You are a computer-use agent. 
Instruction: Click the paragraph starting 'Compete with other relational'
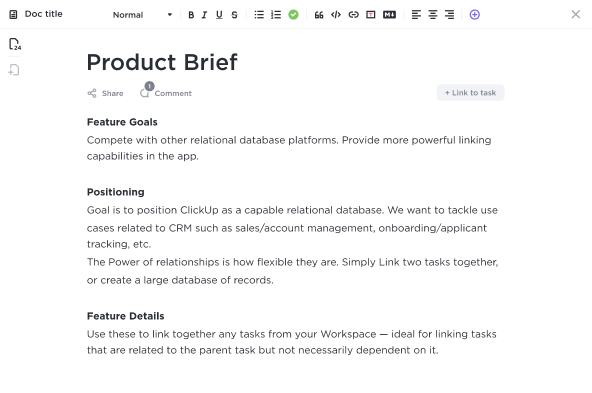pos(289,148)
